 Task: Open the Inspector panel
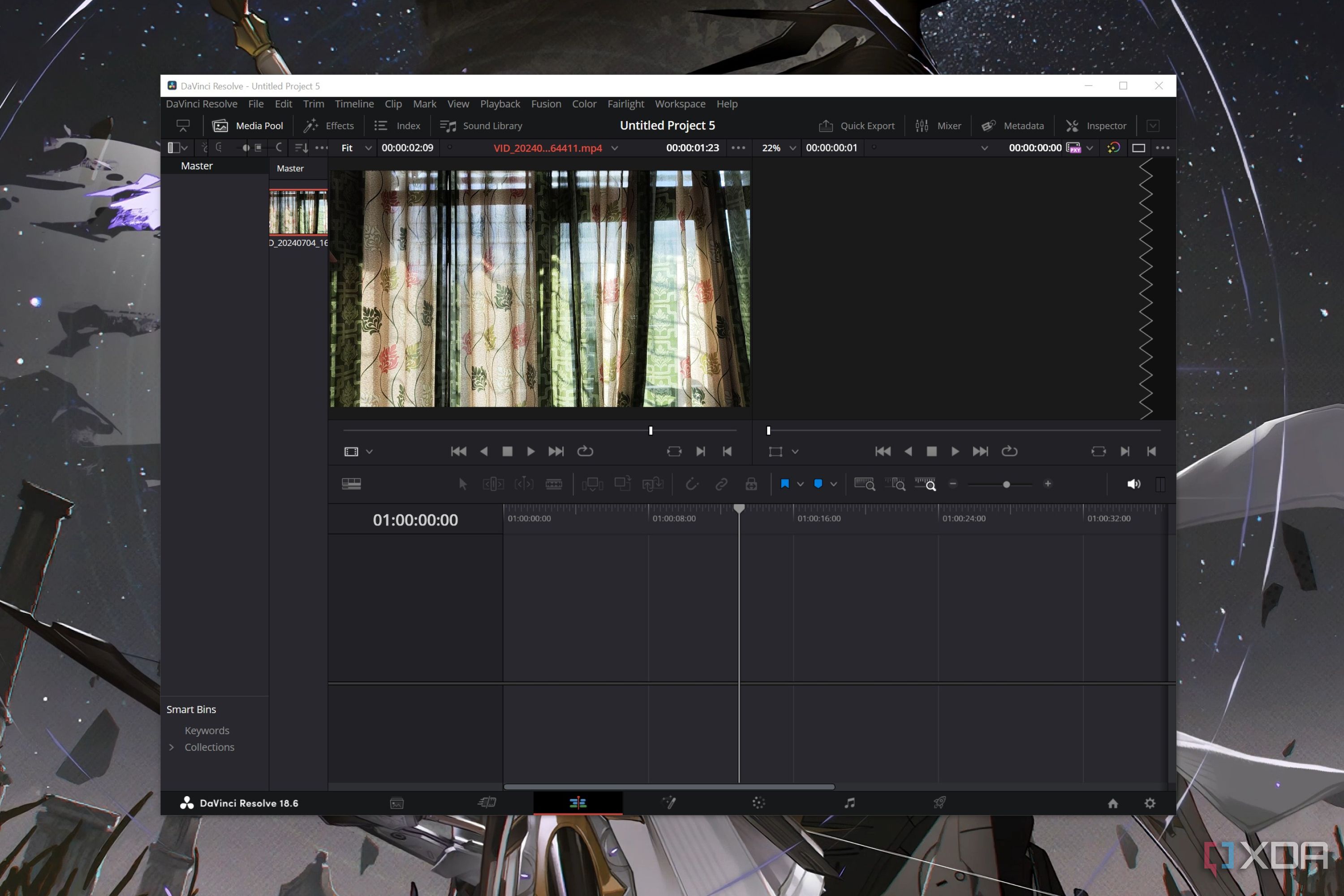(x=1096, y=126)
